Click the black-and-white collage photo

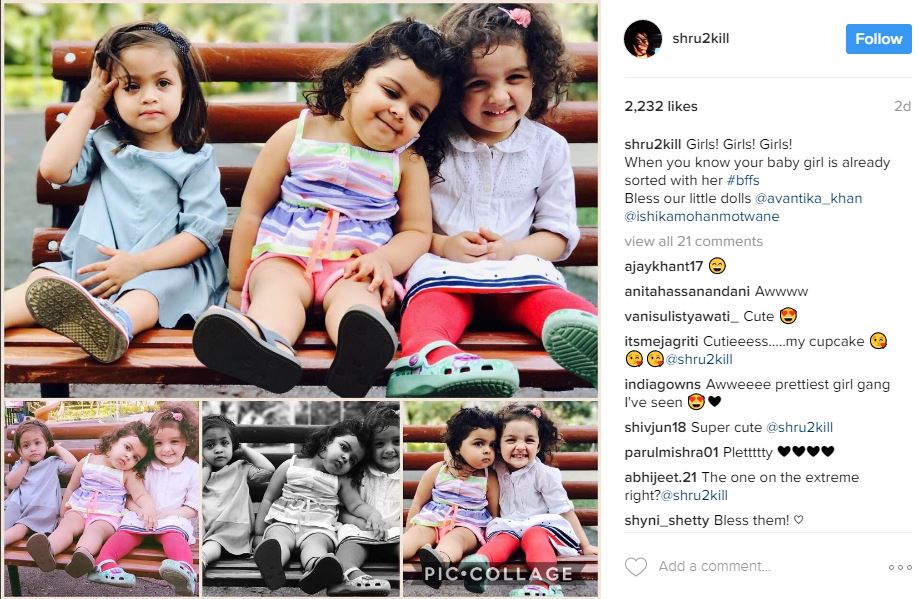click(x=301, y=498)
